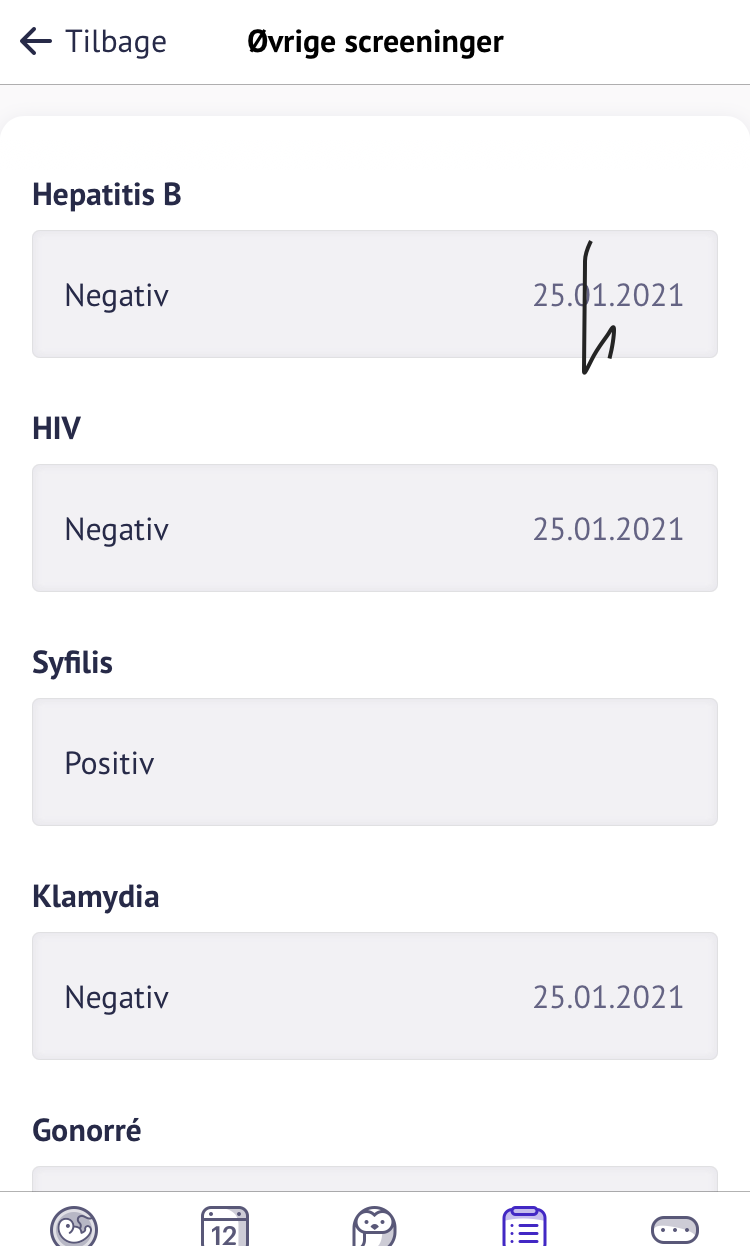Image resolution: width=750 pixels, height=1246 pixels.
Task: Open the owl tab icon
Action: tap(375, 1227)
